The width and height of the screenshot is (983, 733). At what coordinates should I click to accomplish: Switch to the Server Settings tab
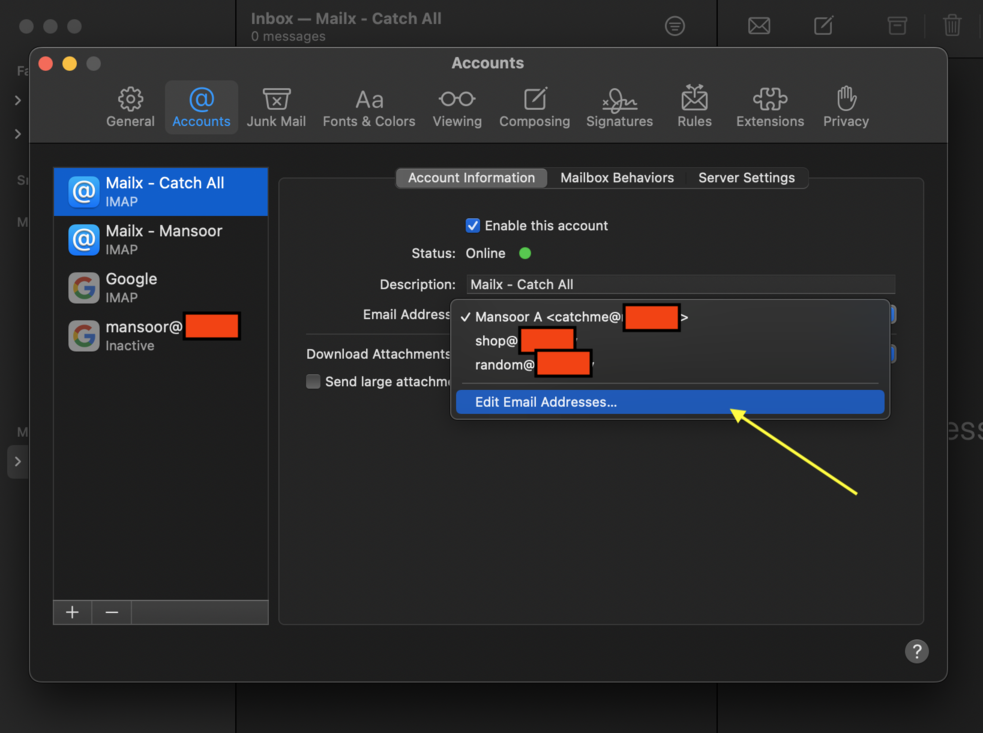pyautogui.click(x=746, y=178)
